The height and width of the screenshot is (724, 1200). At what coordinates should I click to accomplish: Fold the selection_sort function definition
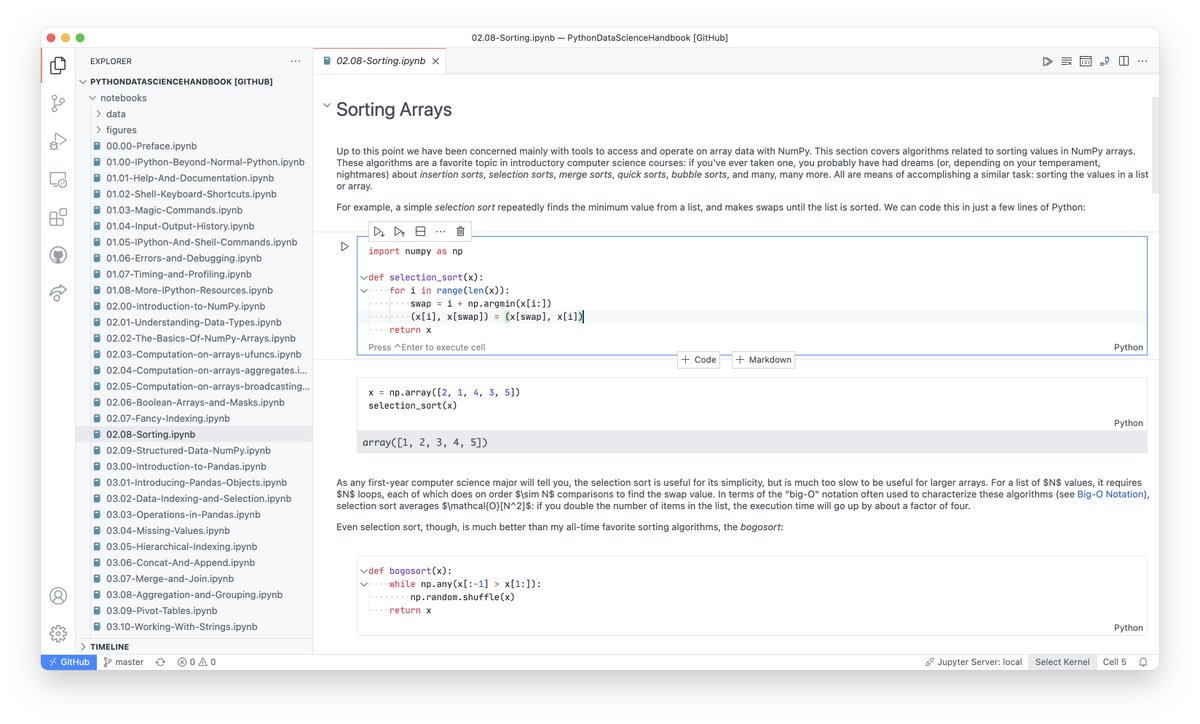[x=363, y=277]
